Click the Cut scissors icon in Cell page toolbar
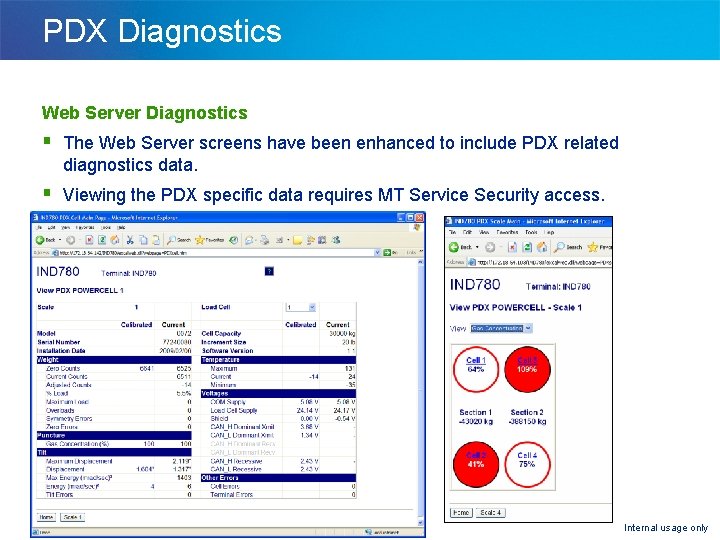 [130, 240]
